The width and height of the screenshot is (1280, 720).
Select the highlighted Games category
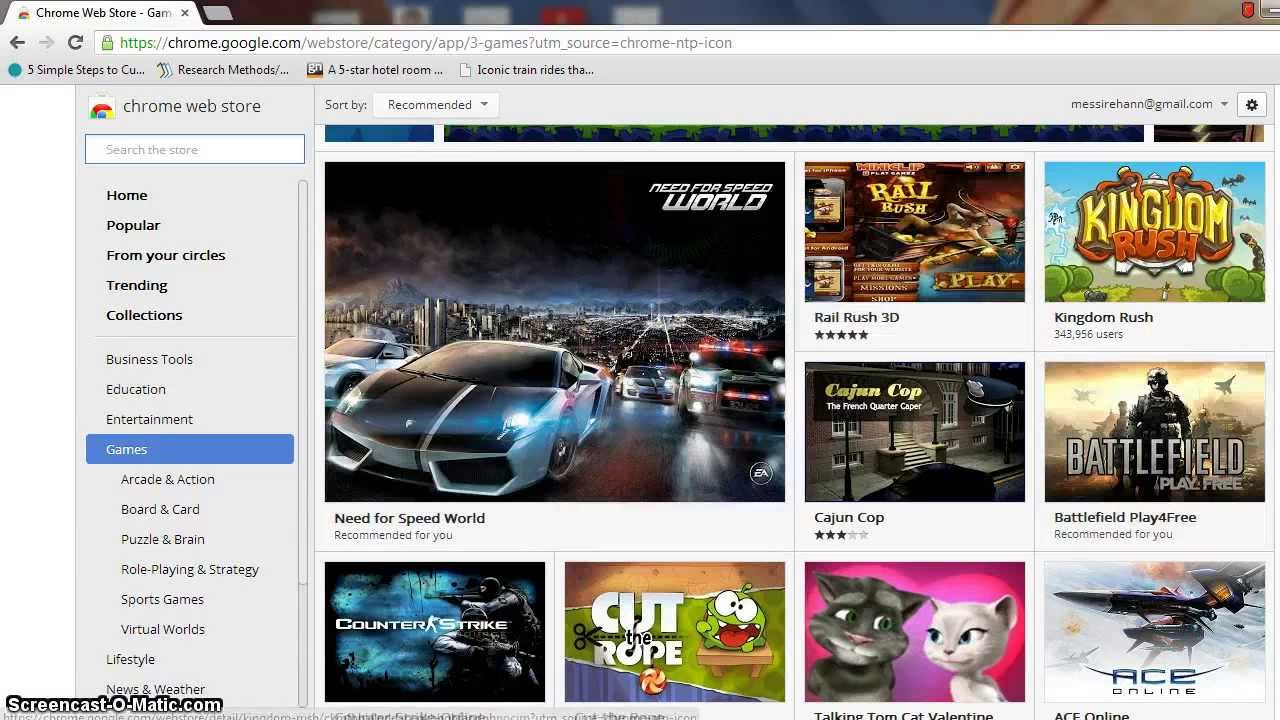pyautogui.click(x=190, y=449)
